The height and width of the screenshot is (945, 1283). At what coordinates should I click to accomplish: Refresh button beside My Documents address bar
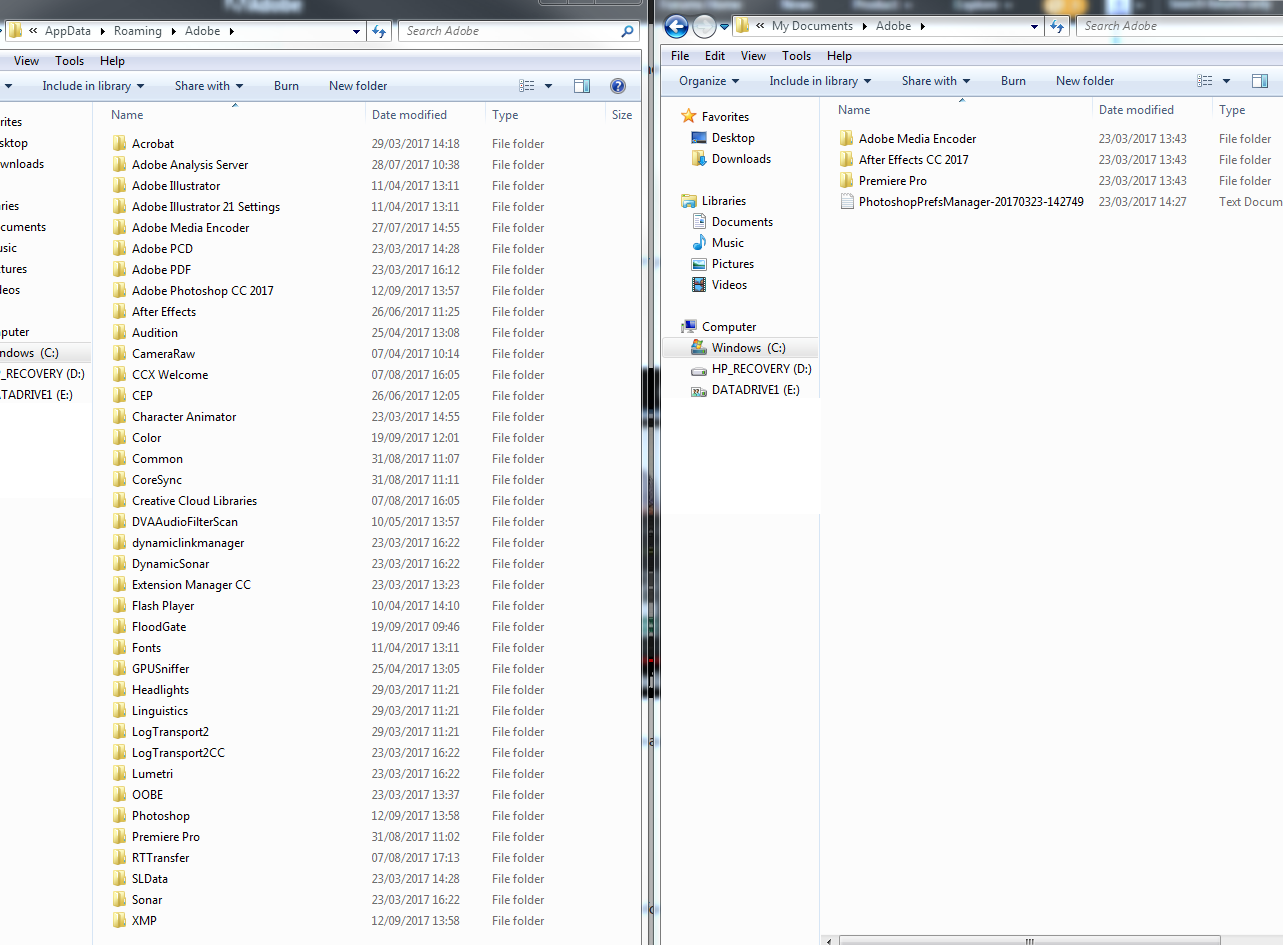pos(1057,26)
